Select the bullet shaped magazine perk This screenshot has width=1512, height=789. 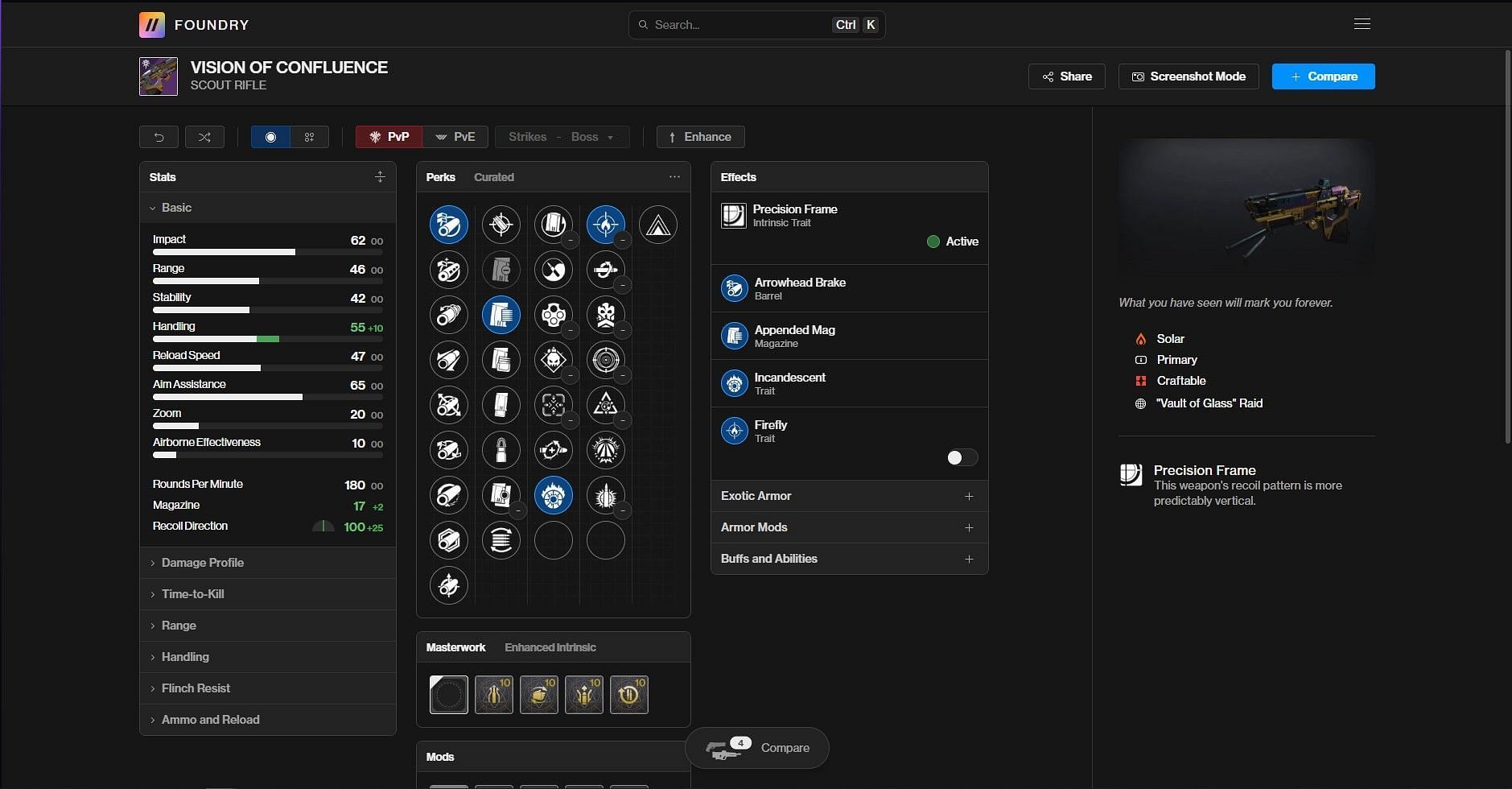pos(501,450)
